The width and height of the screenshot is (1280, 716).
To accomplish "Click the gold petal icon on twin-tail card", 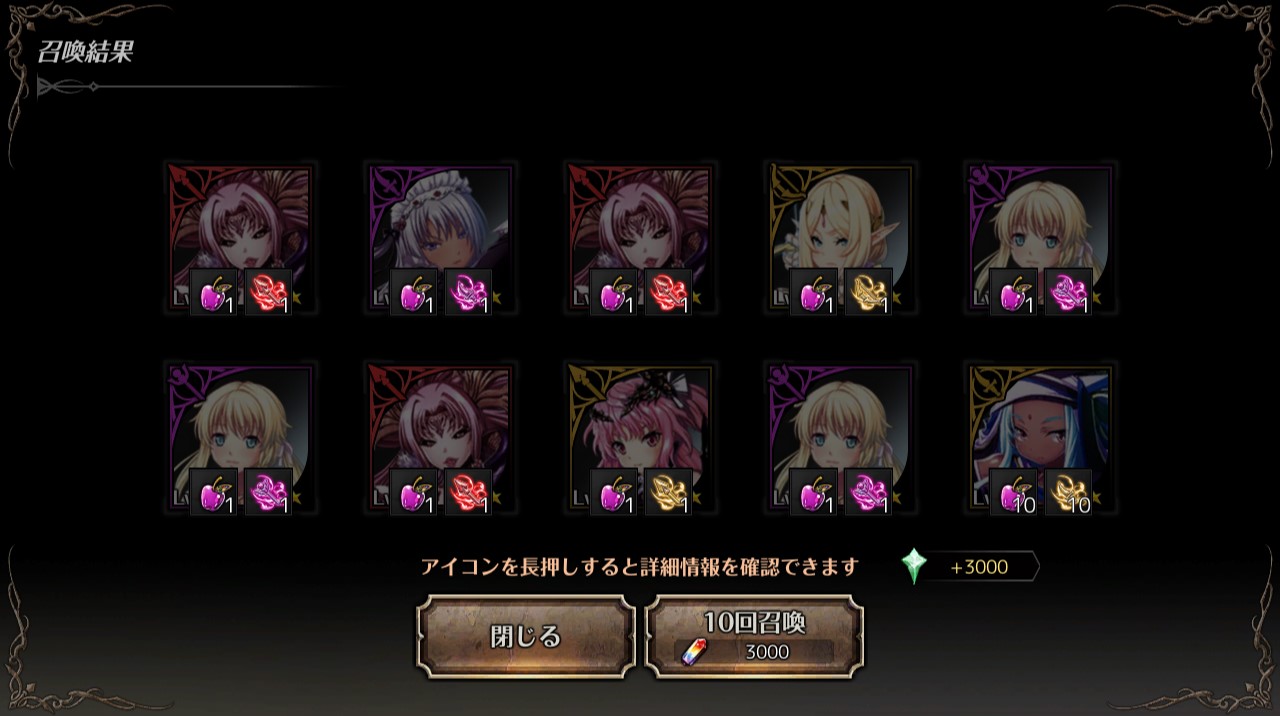I will (669, 492).
